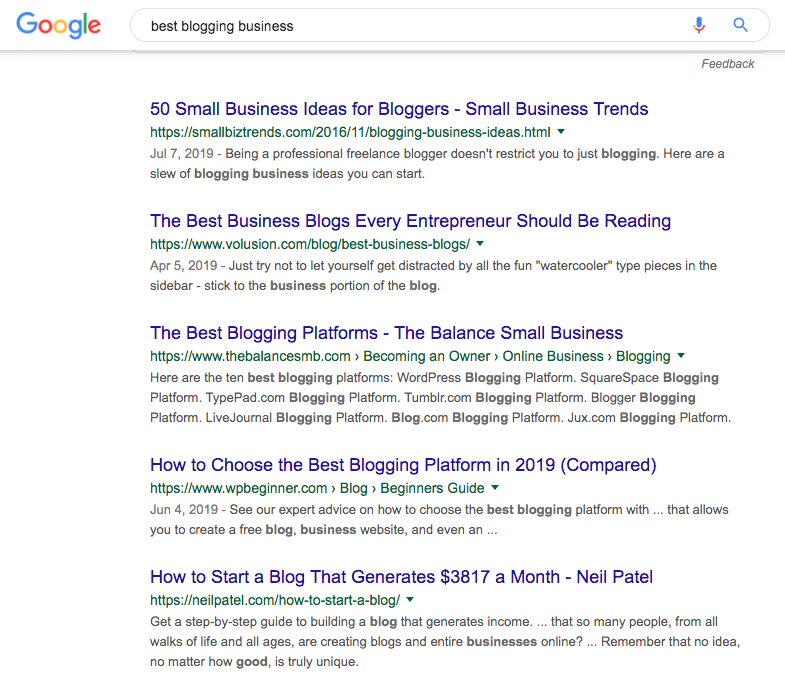This screenshot has width=785, height=684.
Task: Open Neil Patel 'How to Start a Blog' result
Action: (402, 577)
